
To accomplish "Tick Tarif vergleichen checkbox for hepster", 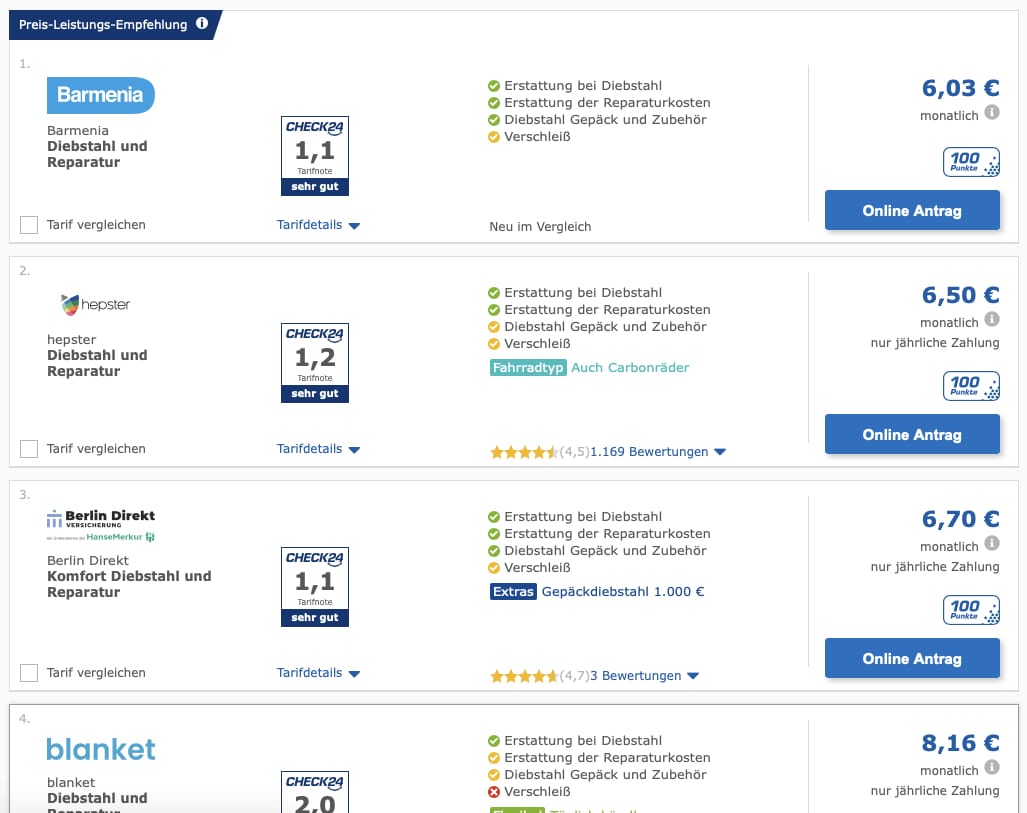I will [x=29, y=449].
